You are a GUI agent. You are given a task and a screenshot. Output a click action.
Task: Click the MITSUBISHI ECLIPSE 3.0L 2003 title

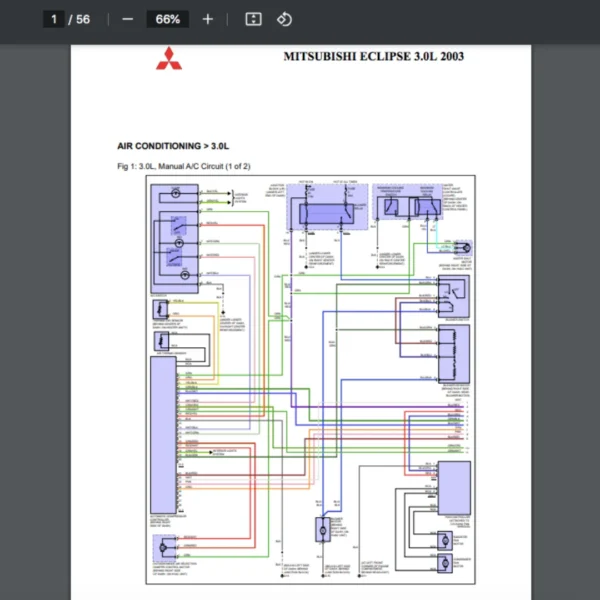[373, 56]
